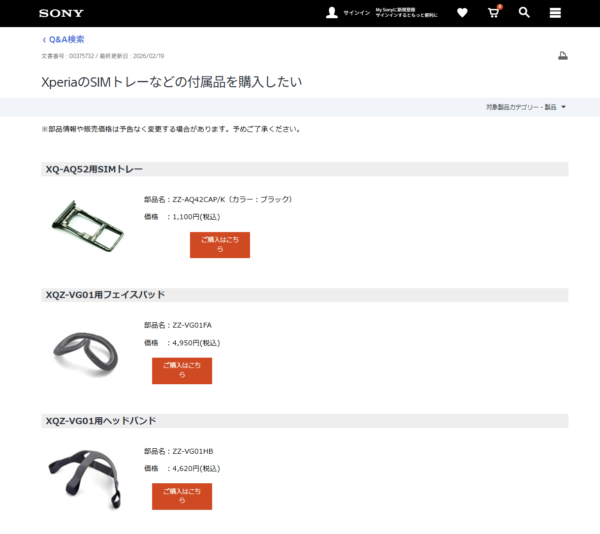Click purchase button for ZZ-AQ42CAP/K SIM tray
Viewport: 600px width, 534px height.
point(220,245)
